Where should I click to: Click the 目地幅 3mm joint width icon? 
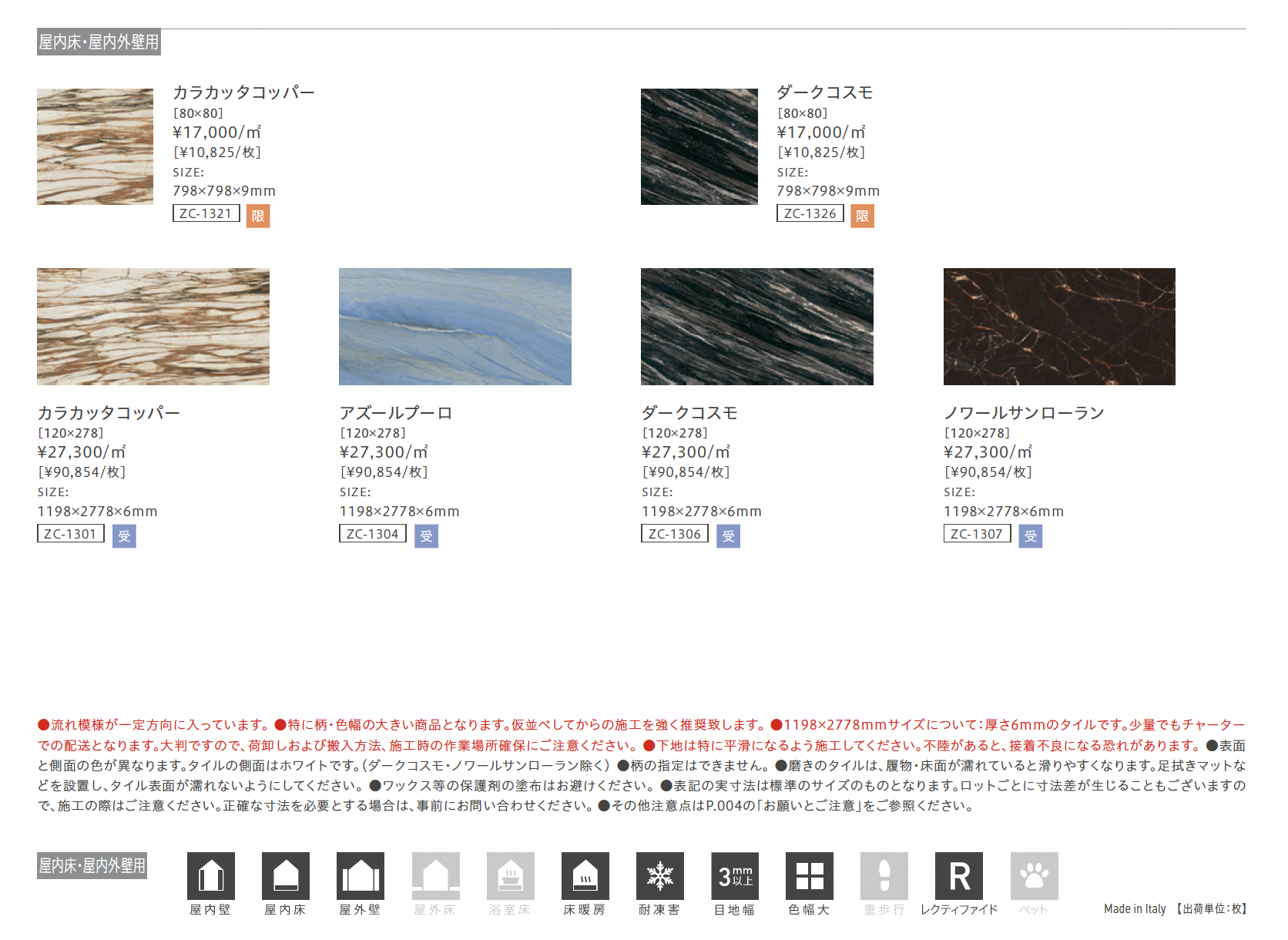(x=734, y=875)
